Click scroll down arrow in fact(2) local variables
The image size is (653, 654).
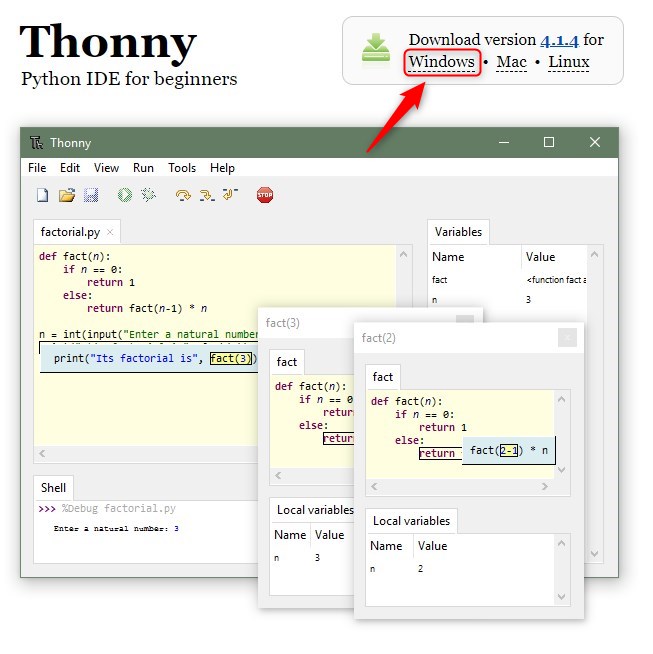coord(562,597)
